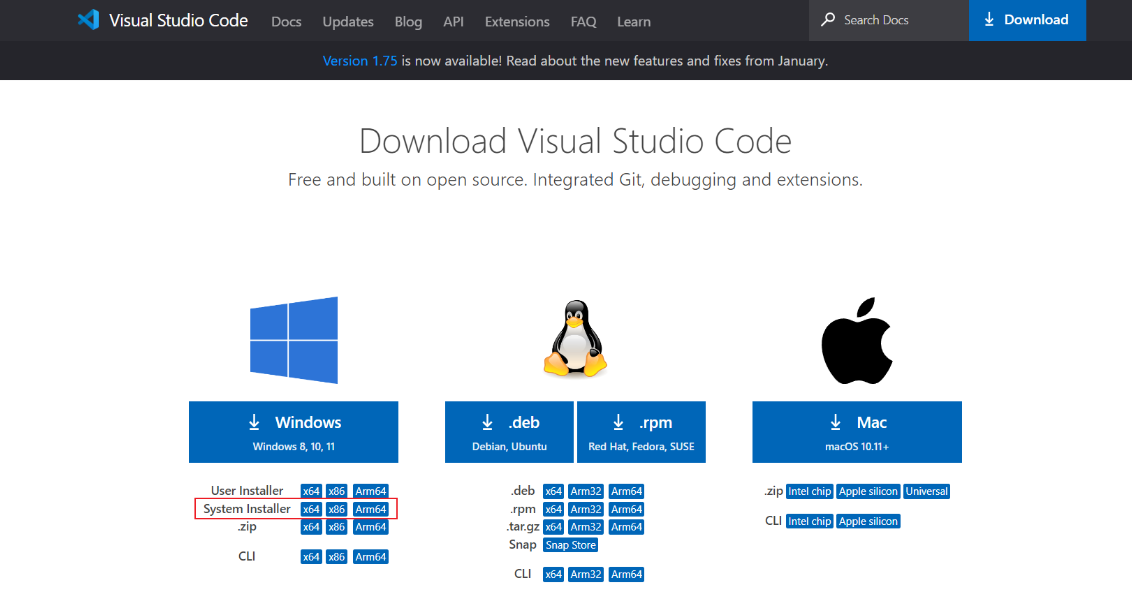Download Windows CLI x64
The height and width of the screenshot is (591, 1132).
311,556
